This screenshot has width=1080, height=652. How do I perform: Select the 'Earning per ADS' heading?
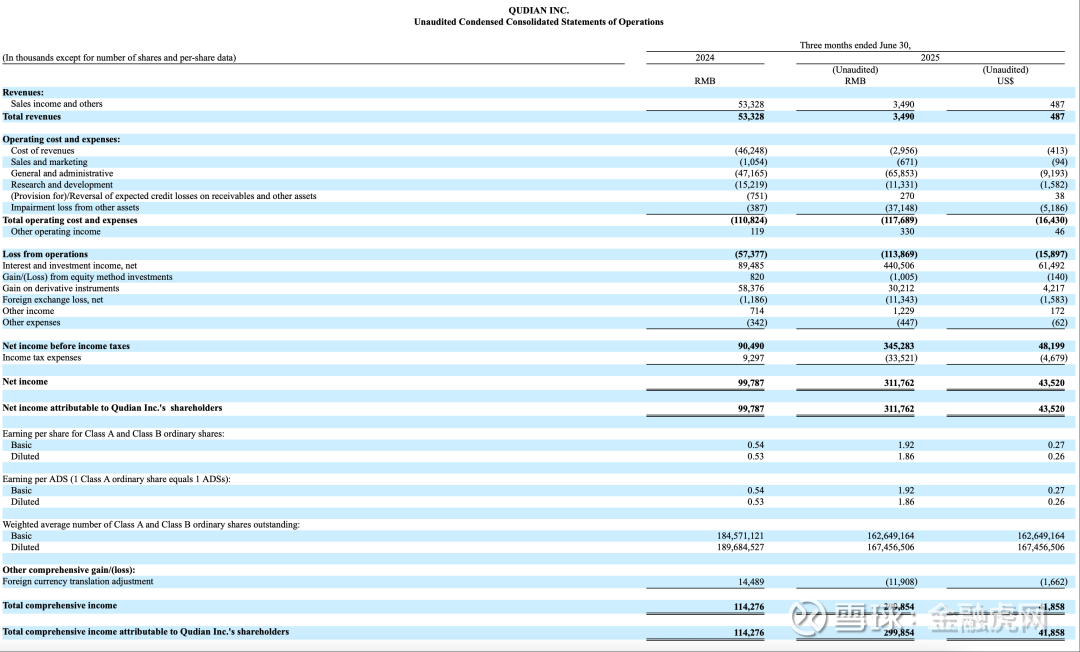tap(116, 479)
